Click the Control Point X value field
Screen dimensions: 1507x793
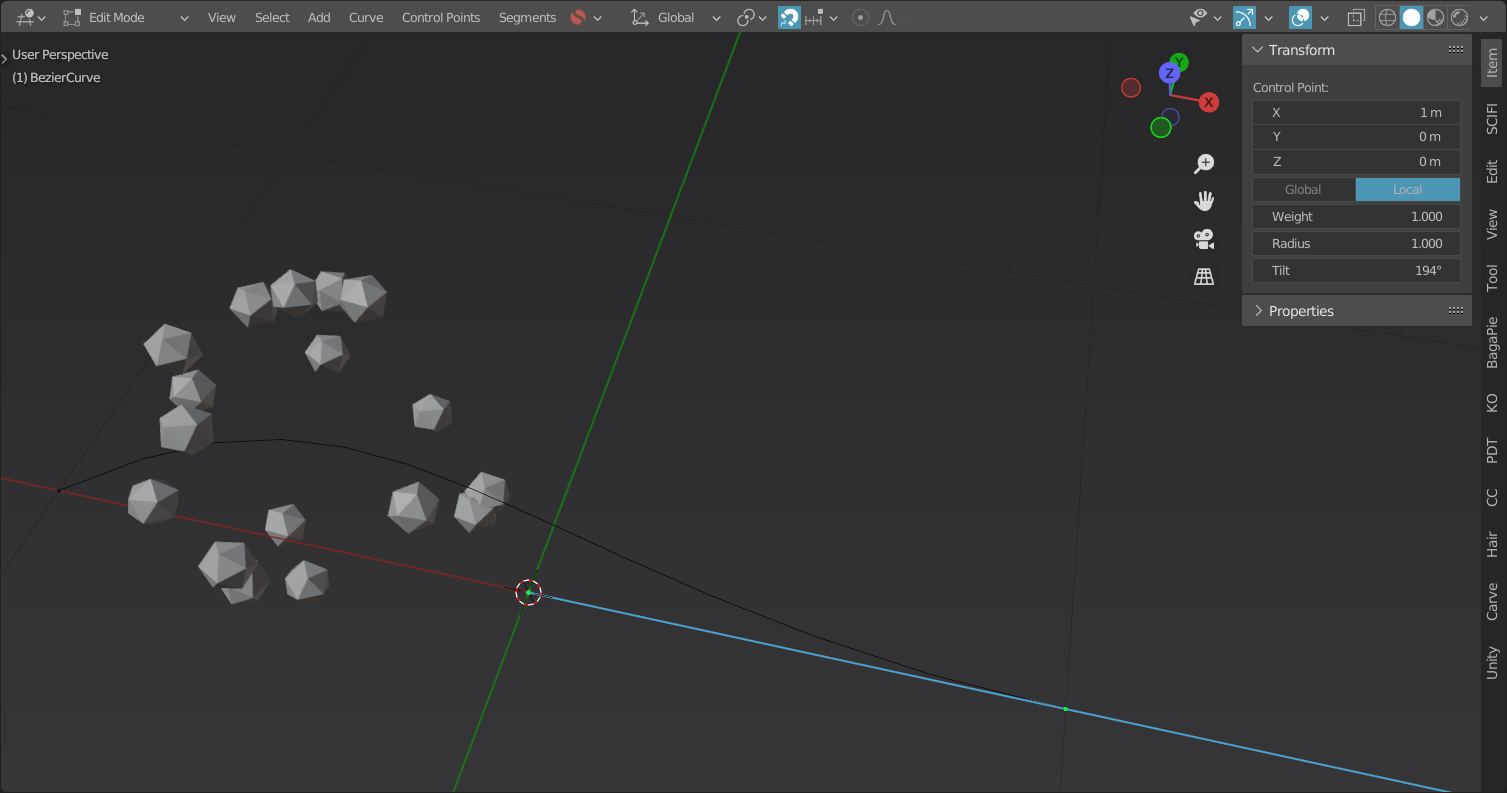click(x=1356, y=112)
